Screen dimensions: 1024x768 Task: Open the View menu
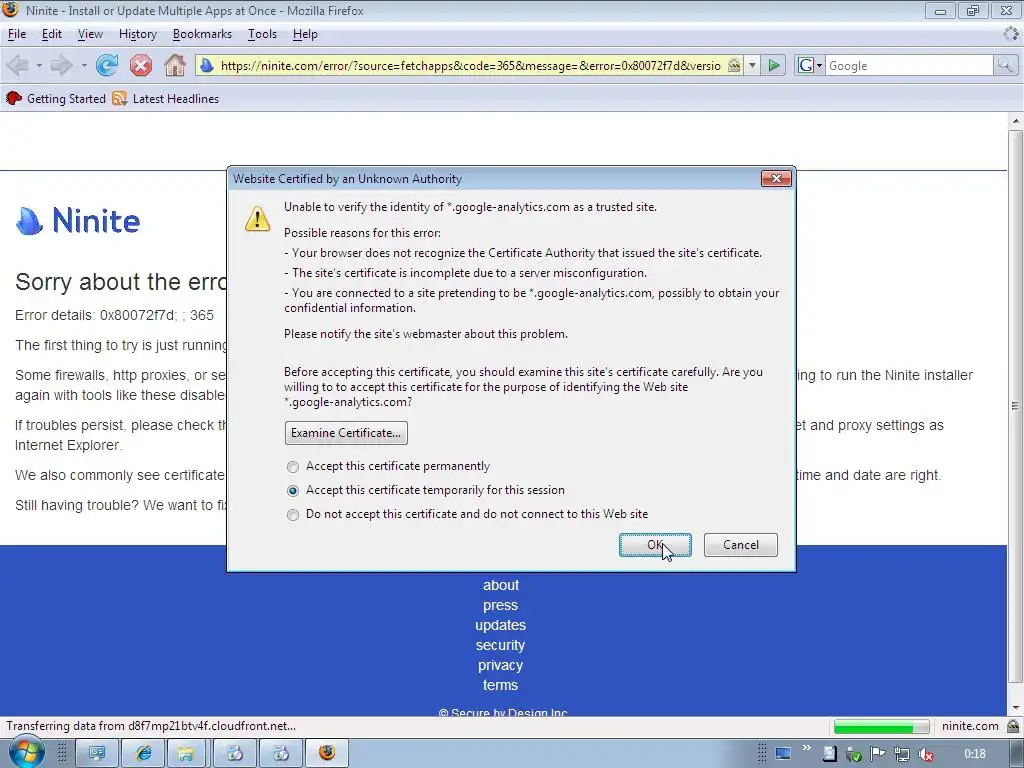point(90,34)
